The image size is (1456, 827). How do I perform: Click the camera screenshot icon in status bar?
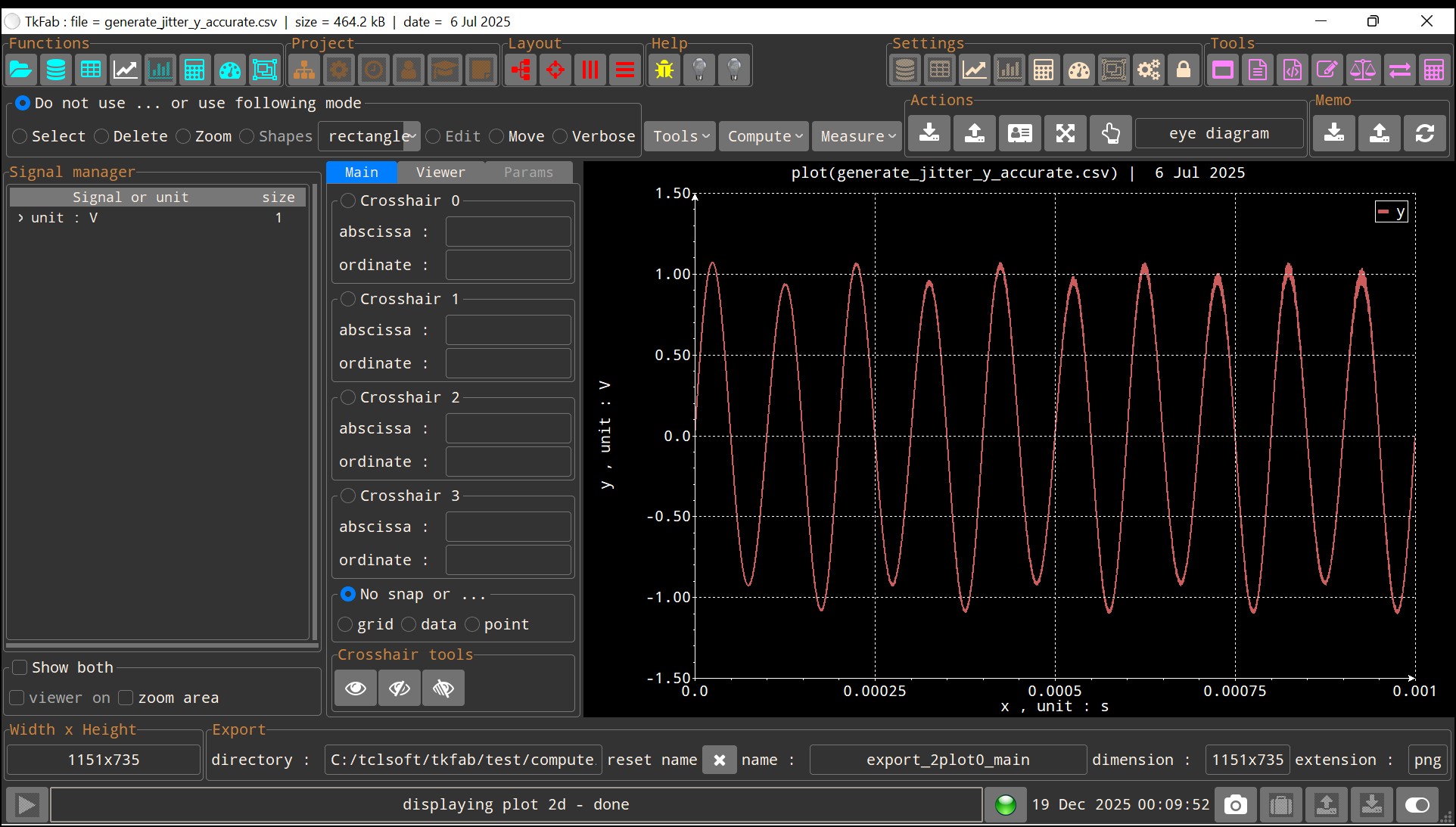(x=1235, y=805)
